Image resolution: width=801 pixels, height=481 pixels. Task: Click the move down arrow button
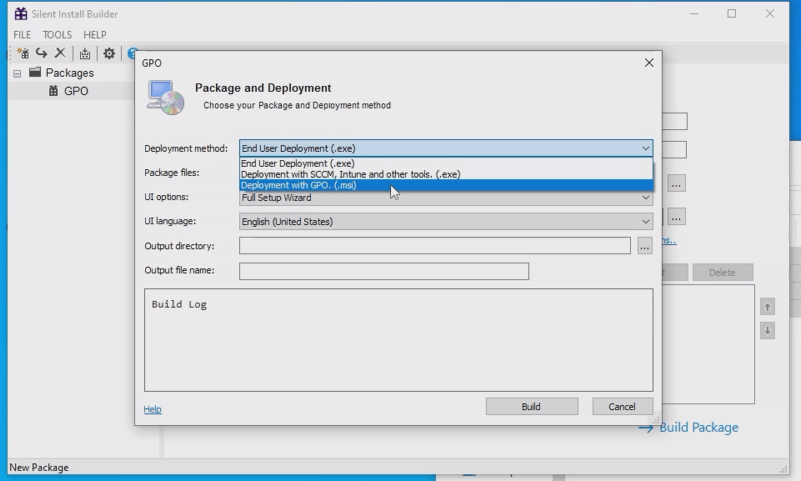(767, 330)
